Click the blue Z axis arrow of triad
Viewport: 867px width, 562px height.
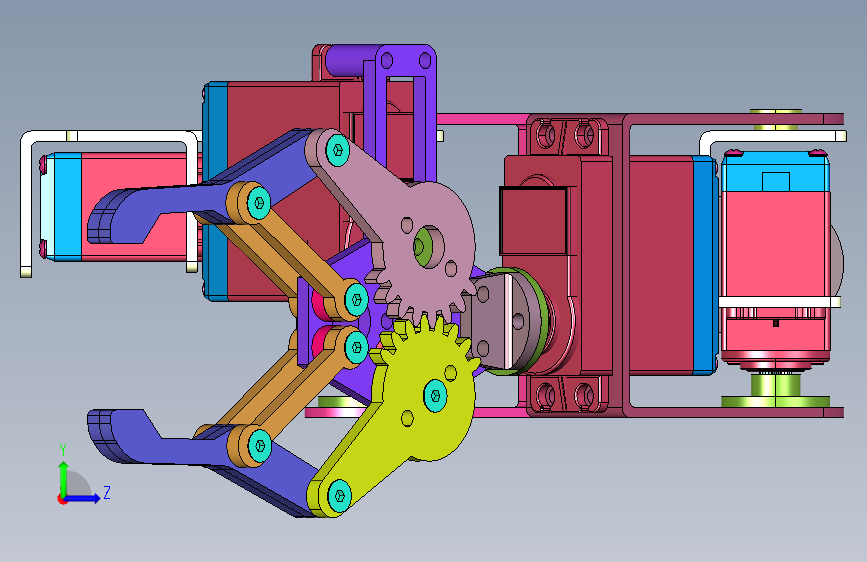(84, 498)
